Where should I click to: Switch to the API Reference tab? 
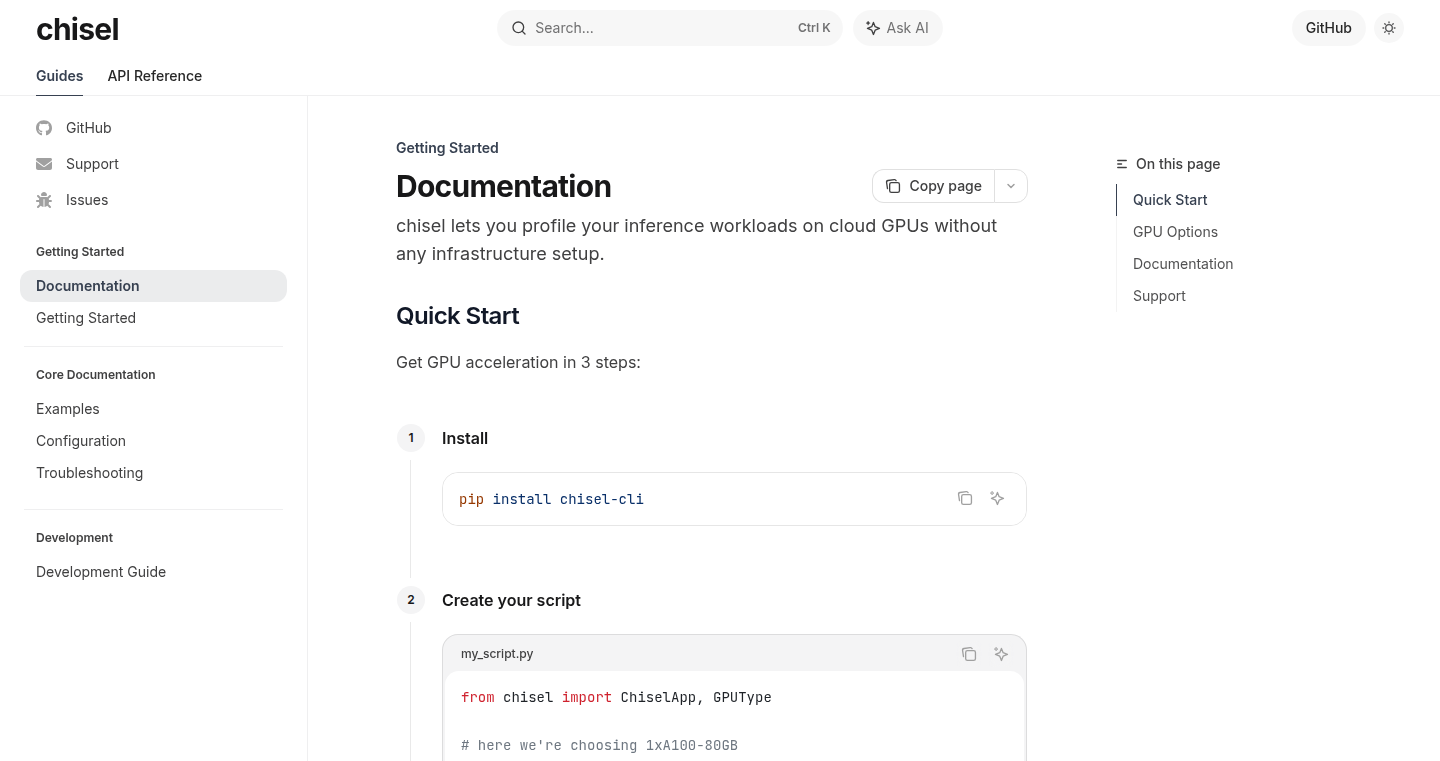[154, 76]
